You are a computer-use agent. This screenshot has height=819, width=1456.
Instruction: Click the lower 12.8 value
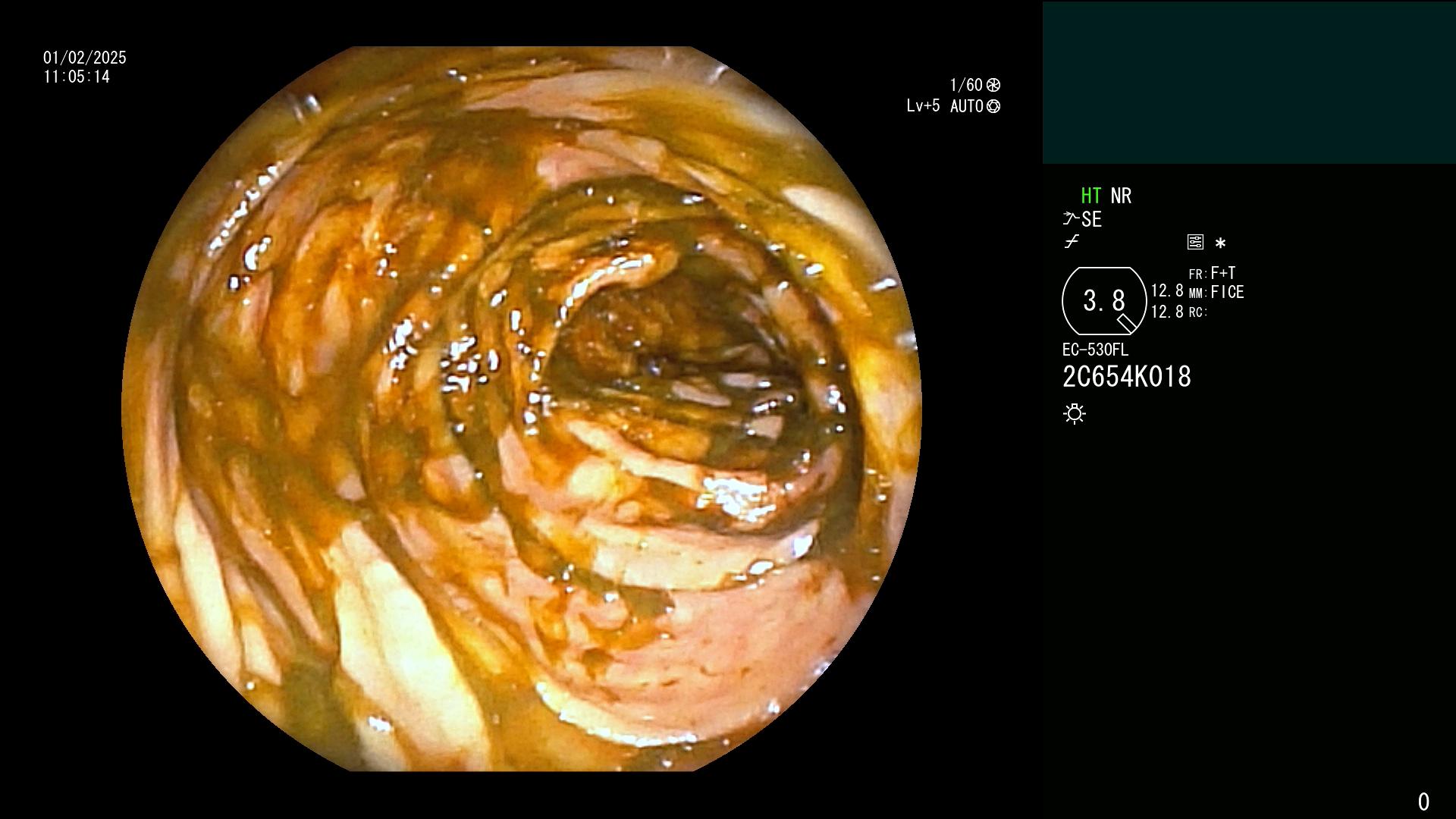pos(1167,312)
